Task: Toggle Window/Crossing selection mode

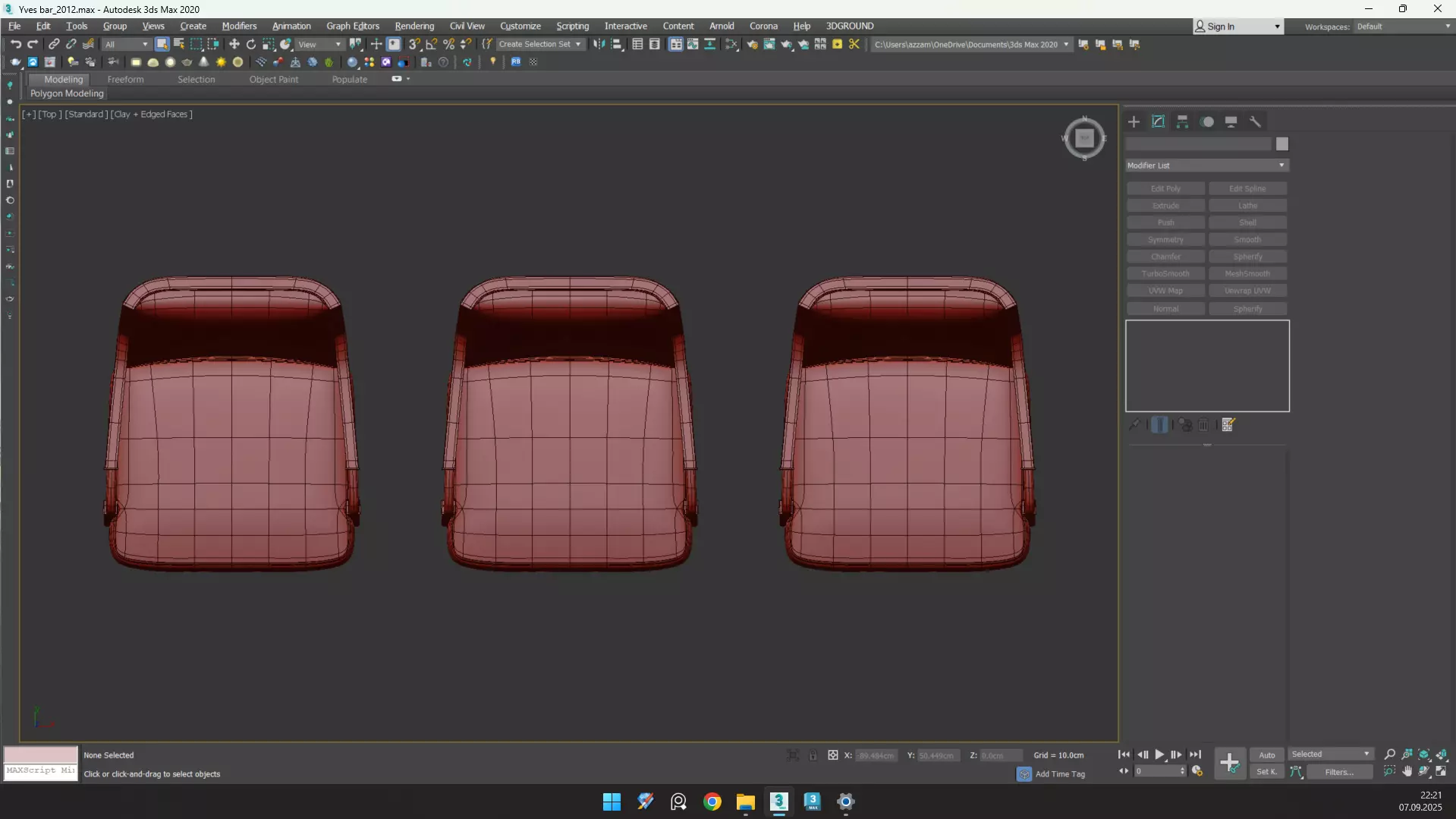Action: tap(213, 44)
